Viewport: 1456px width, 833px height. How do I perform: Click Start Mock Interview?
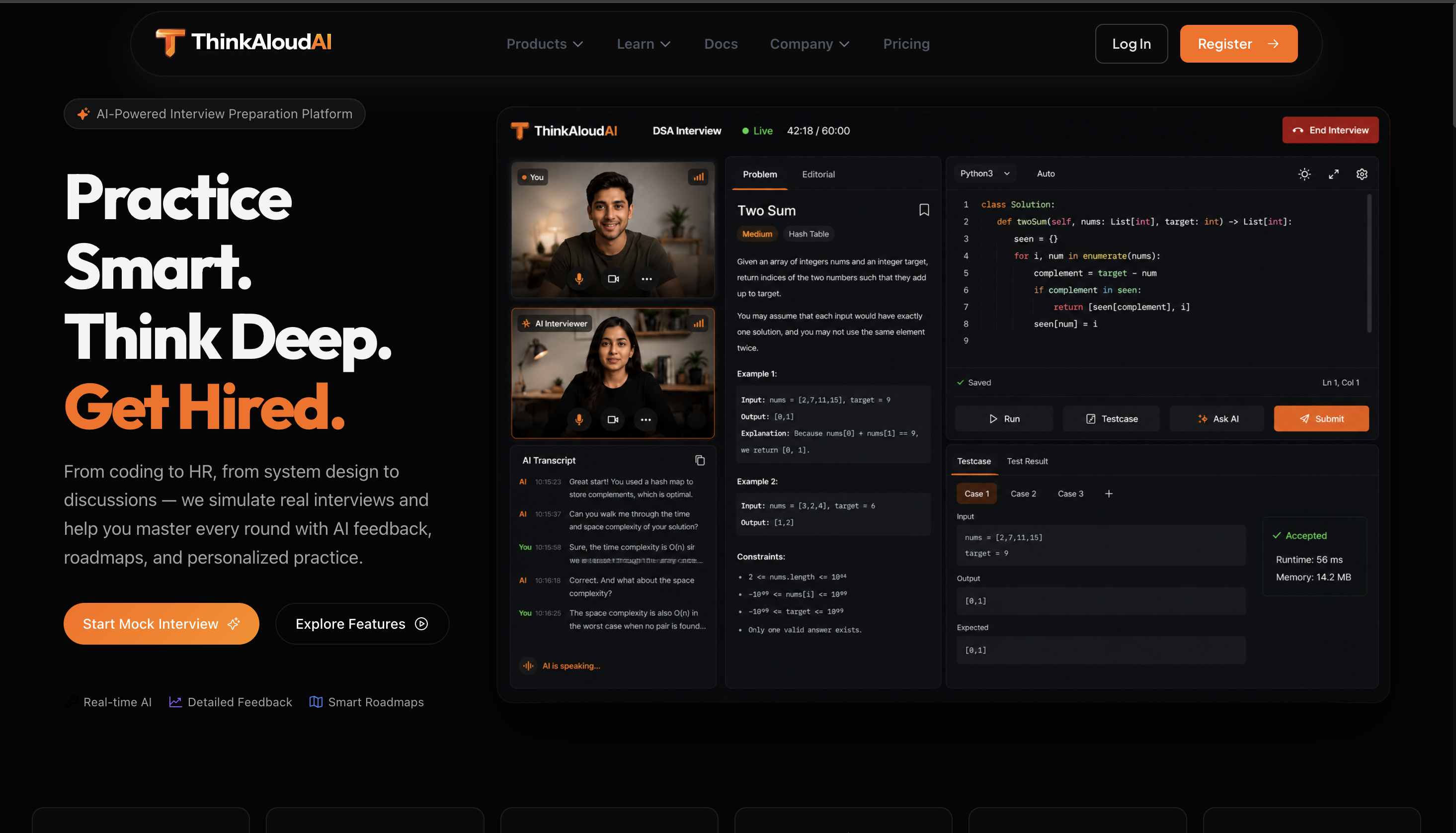pyautogui.click(x=161, y=624)
